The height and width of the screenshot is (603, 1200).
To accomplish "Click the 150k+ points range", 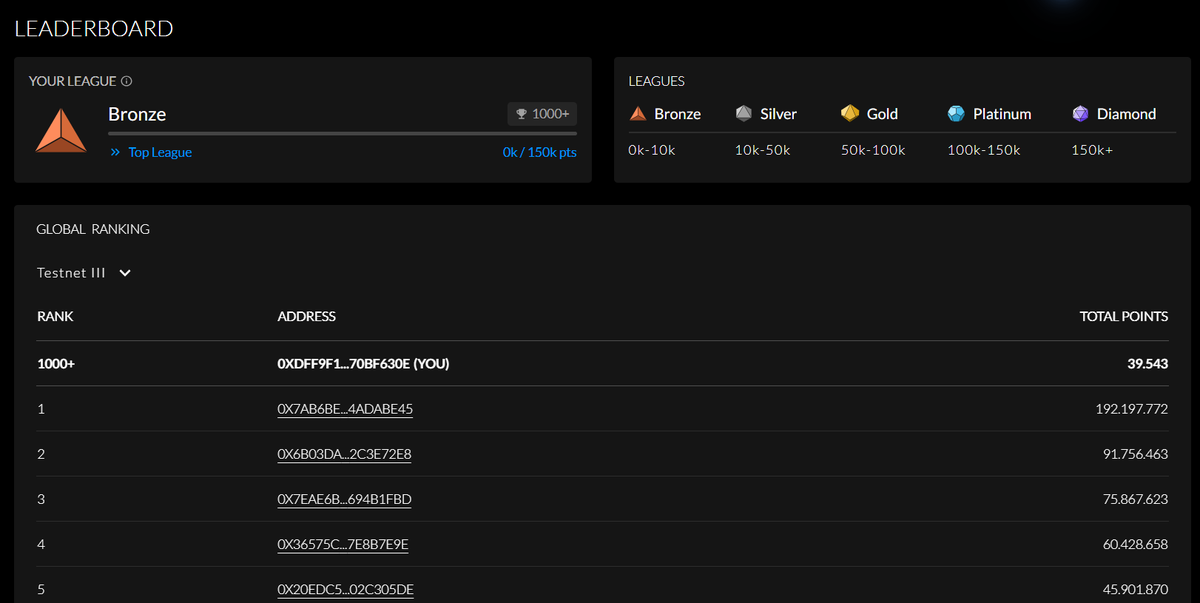I will (1091, 150).
